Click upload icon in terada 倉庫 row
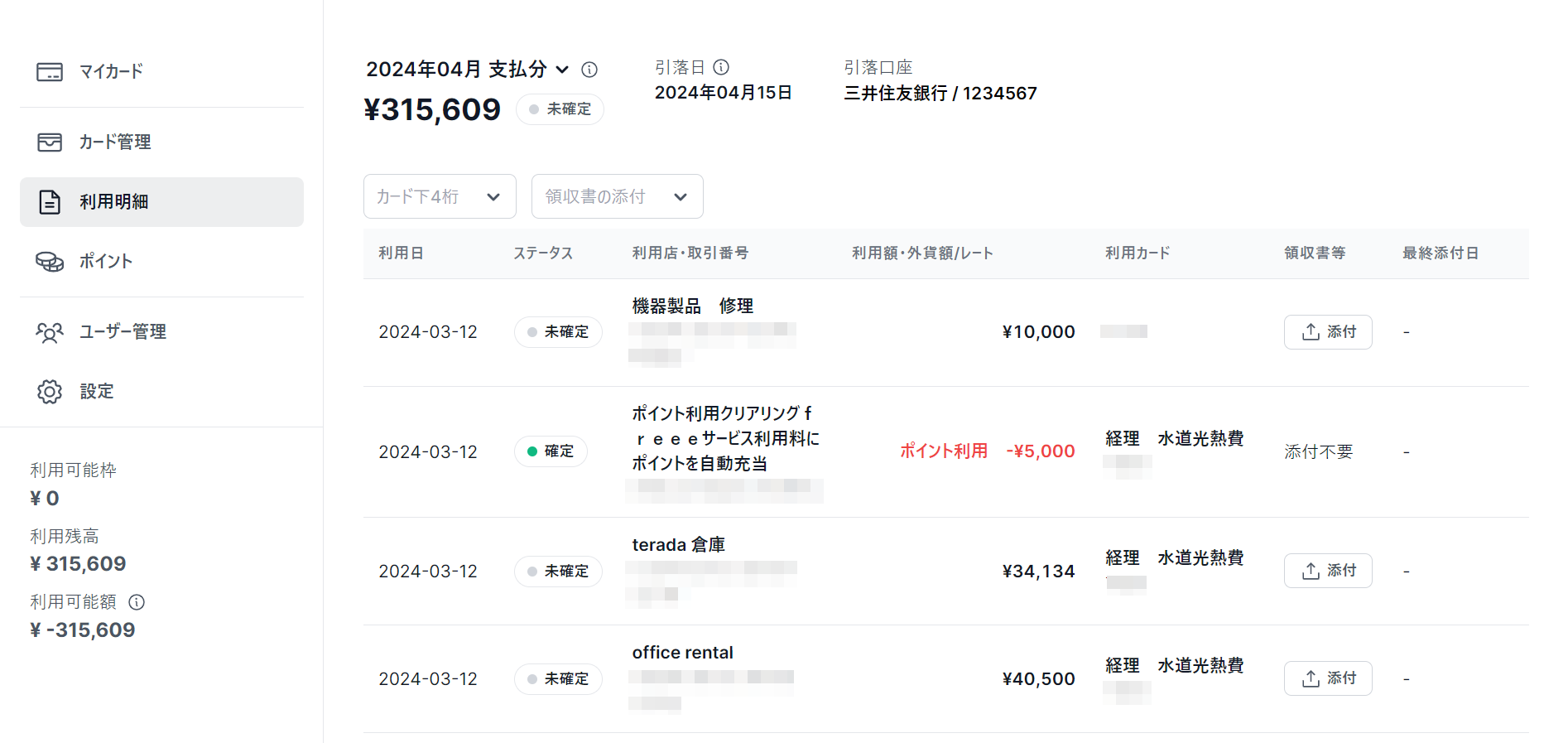This screenshot has height=743, width=1568. [1311, 571]
